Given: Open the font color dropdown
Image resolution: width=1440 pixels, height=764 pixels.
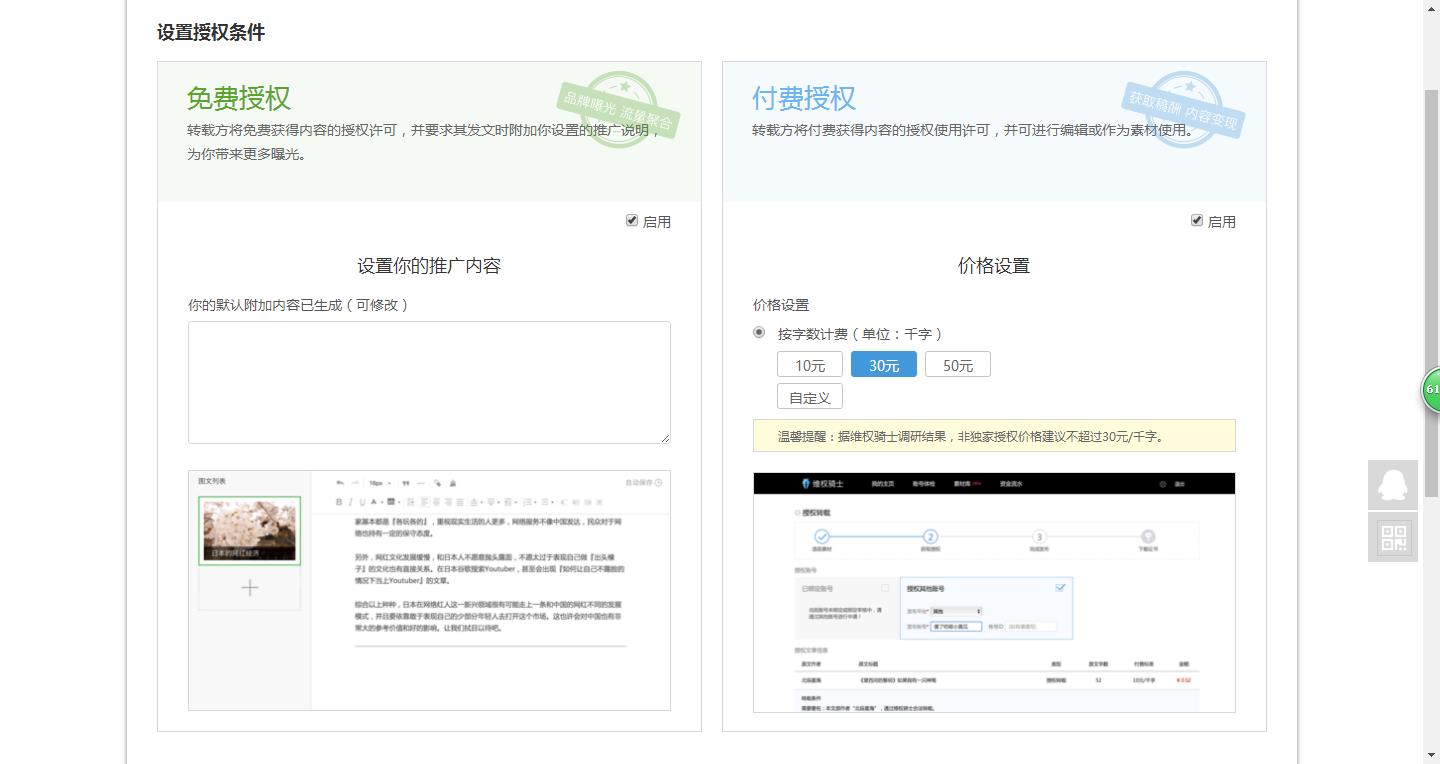Looking at the screenshot, I should (x=376, y=500).
